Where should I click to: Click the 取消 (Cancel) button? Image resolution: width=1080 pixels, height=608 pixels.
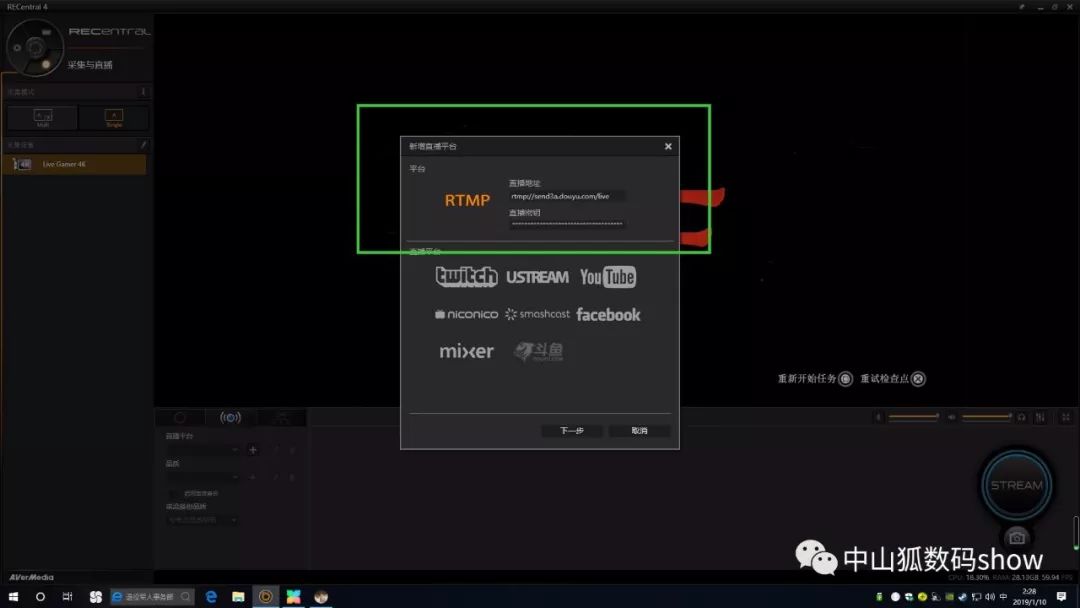[x=639, y=430]
